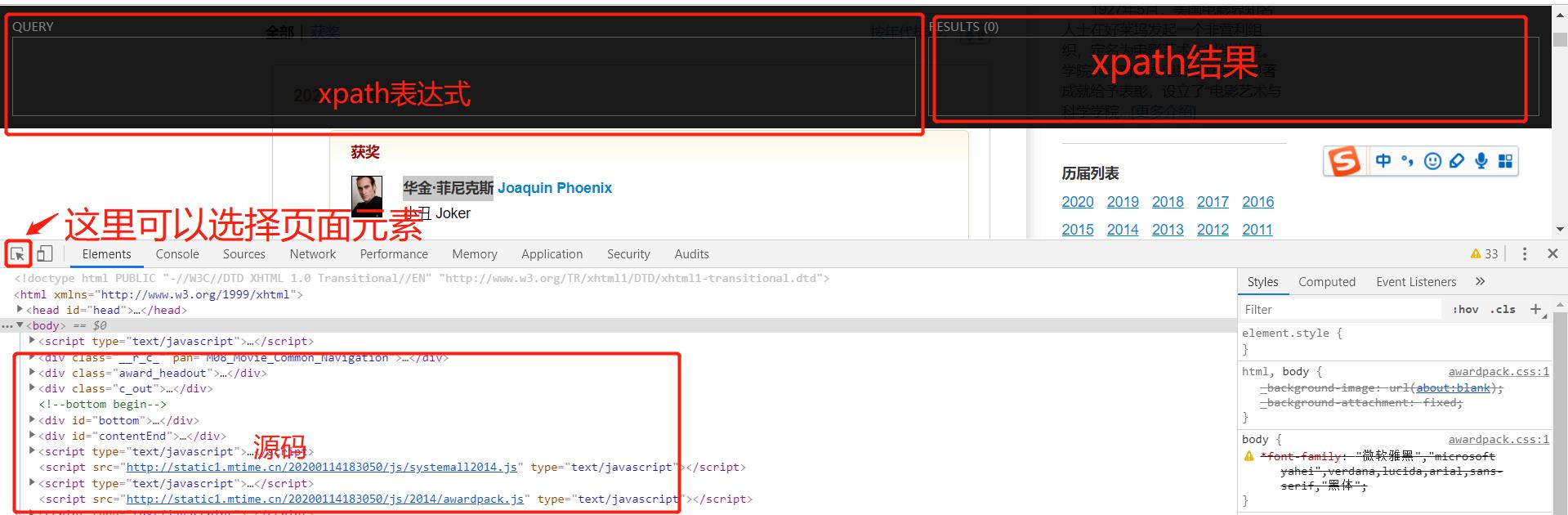Toggle the .cls class editor
The width and height of the screenshot is (1568, 515).
point(1503,309)
